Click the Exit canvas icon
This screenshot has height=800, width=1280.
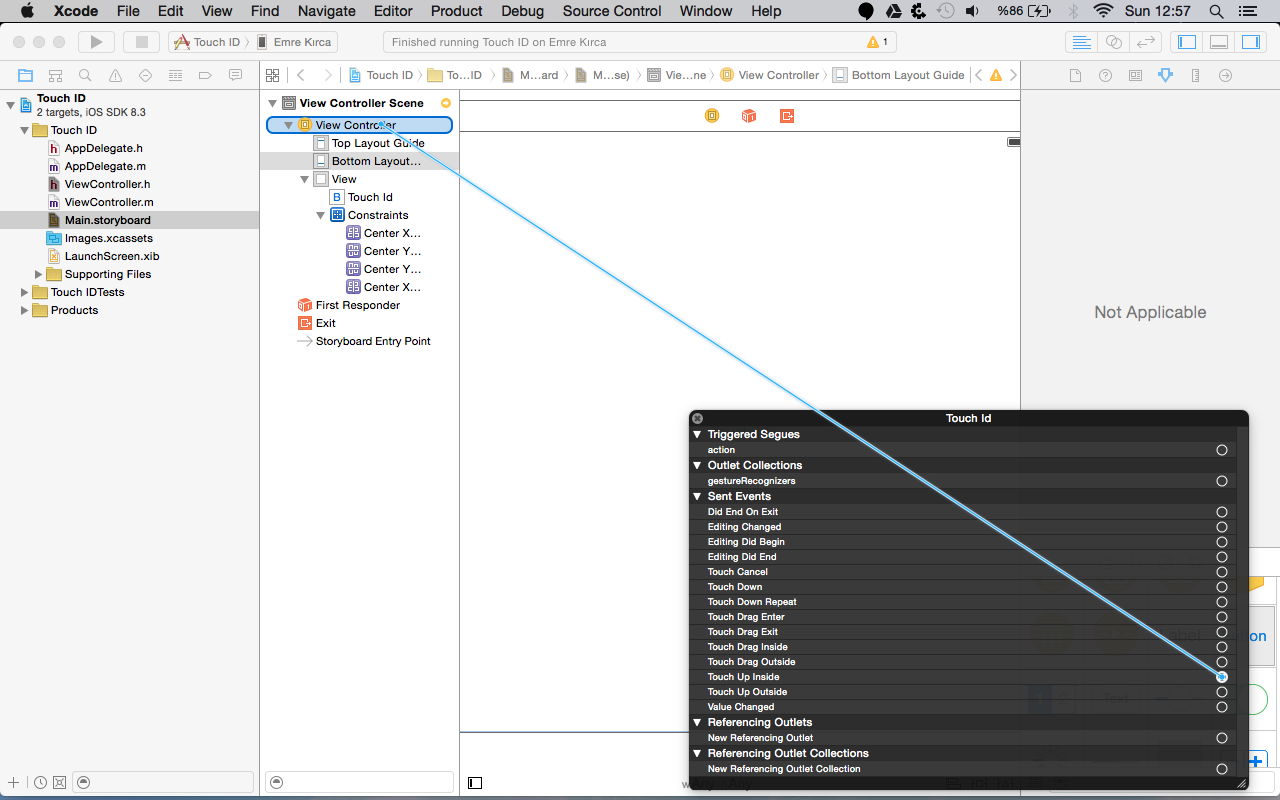click(x=787, y=116)
